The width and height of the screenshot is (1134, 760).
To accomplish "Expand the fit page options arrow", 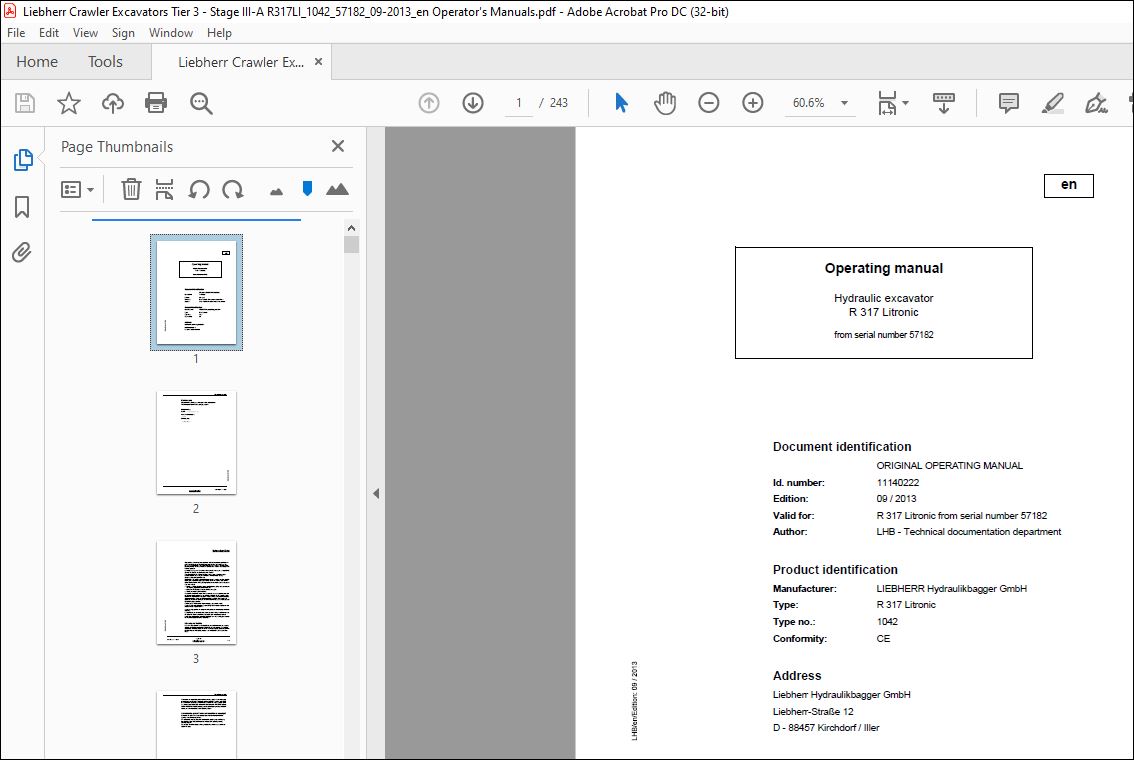I will point(905,103).
